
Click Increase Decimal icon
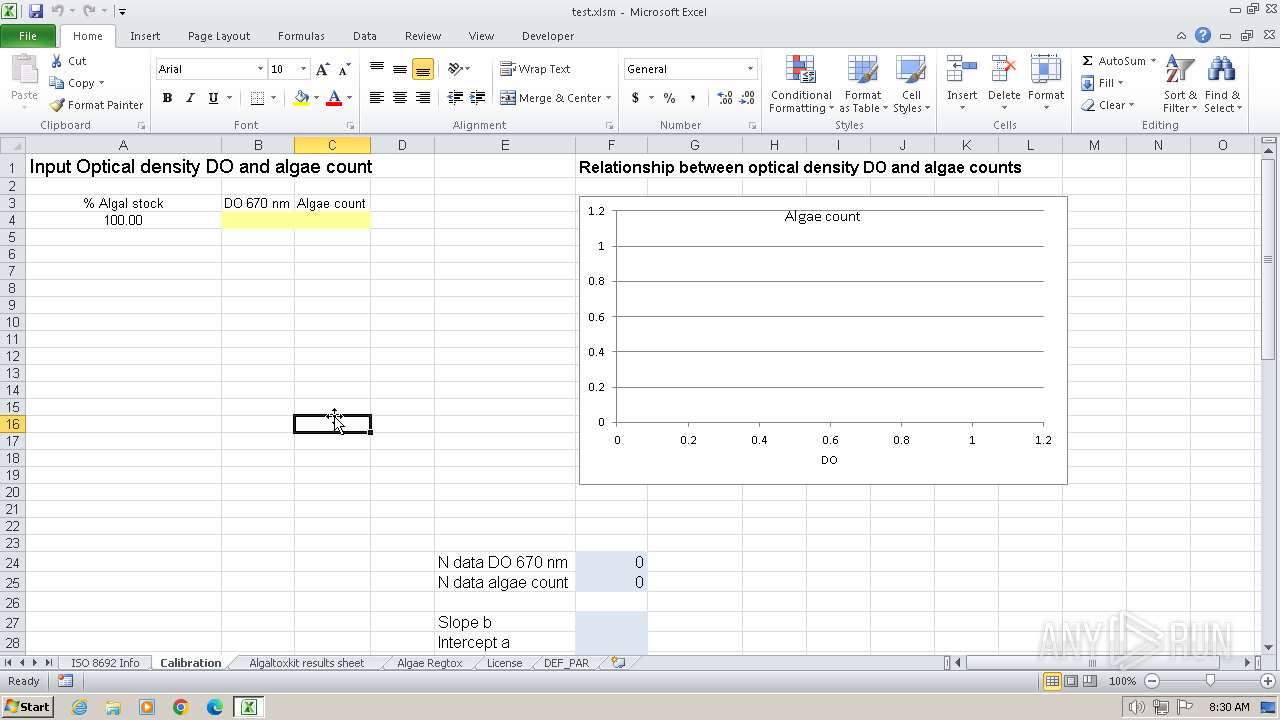725,98
